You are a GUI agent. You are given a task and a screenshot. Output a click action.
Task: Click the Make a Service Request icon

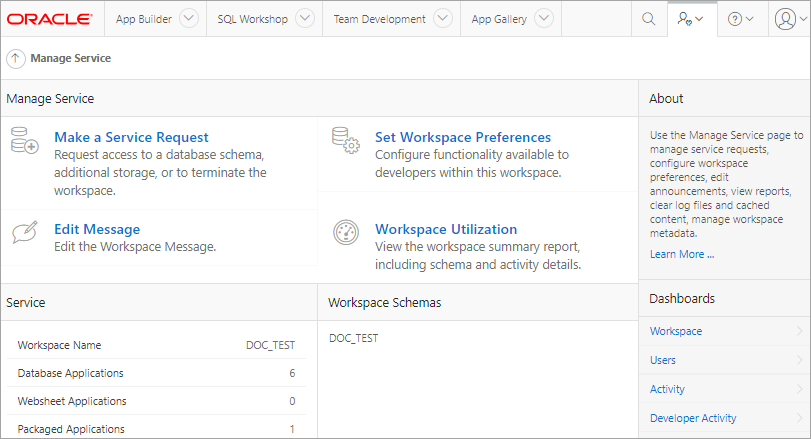(x=24, y=142)
